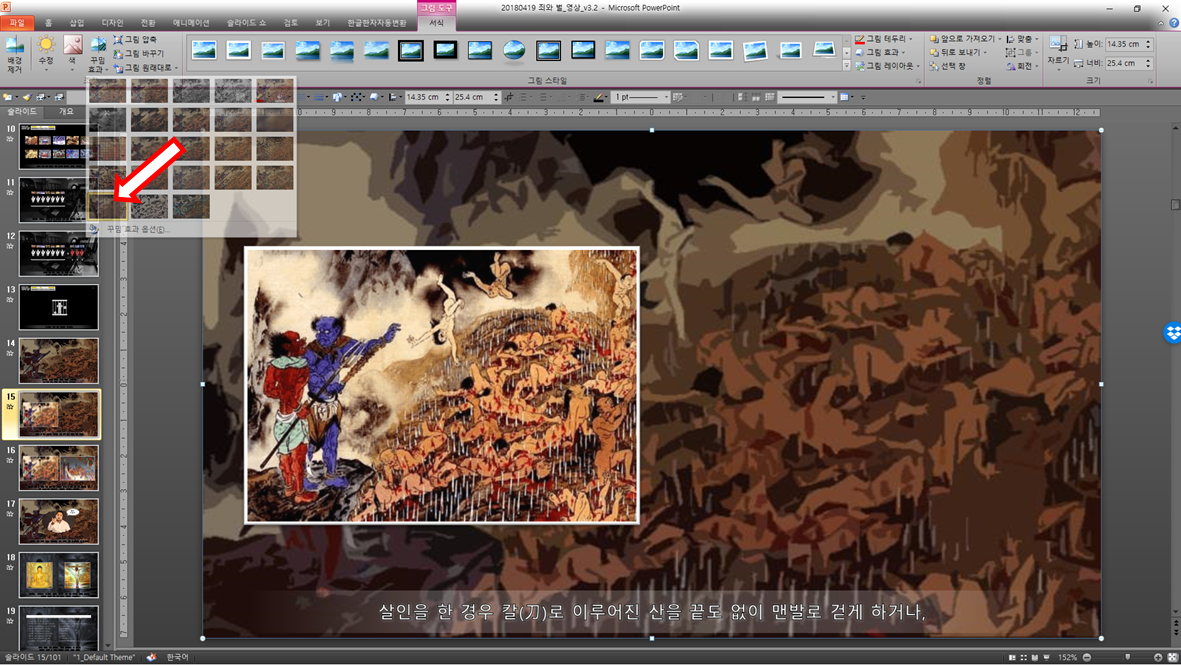Switch to the 애니메이션 ribbon tab

[x=191, y=23]
